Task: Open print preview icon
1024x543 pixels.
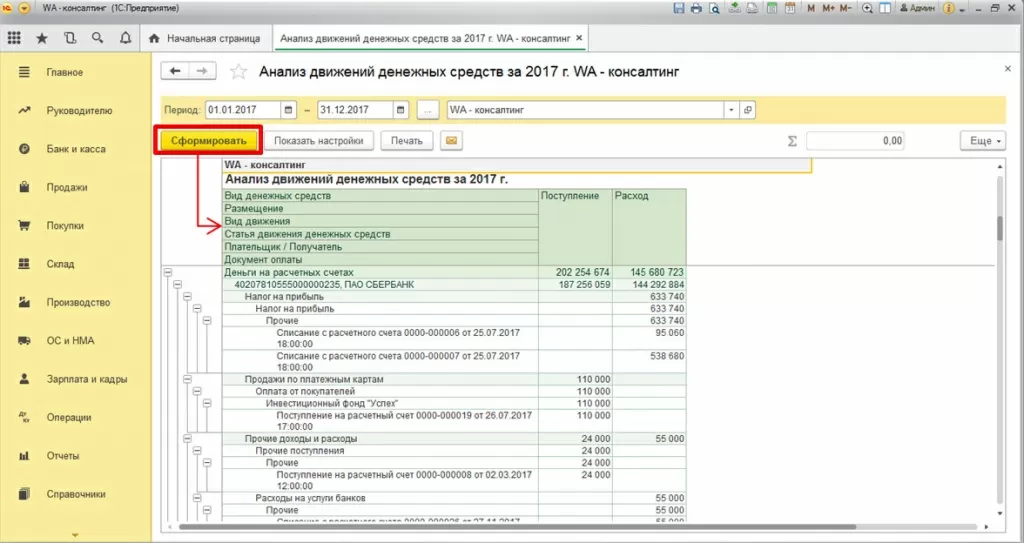Action: pyautogui.click(x=714, y=8)
